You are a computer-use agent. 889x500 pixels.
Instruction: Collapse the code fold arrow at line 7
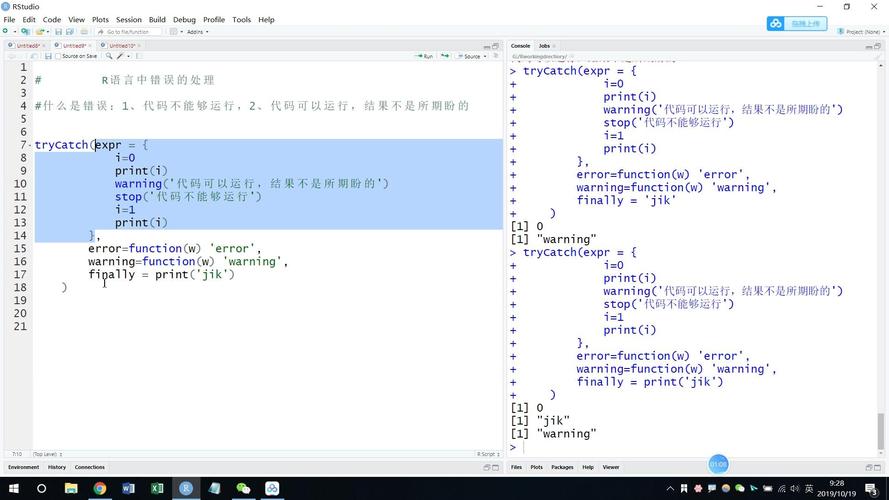tap(29, 145)
